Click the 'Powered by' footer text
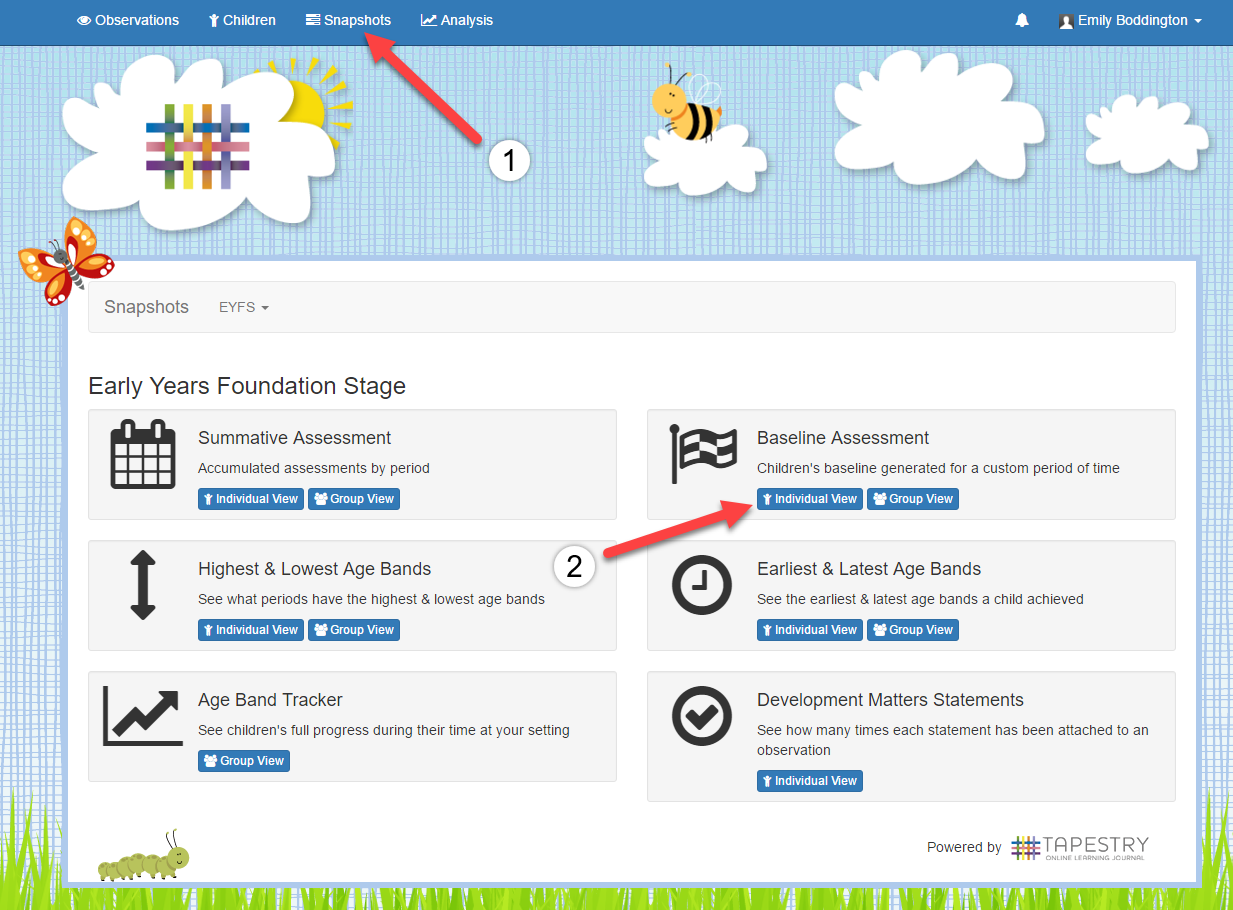The height and width of the screenshot is (910, 1233). (964, 848)
